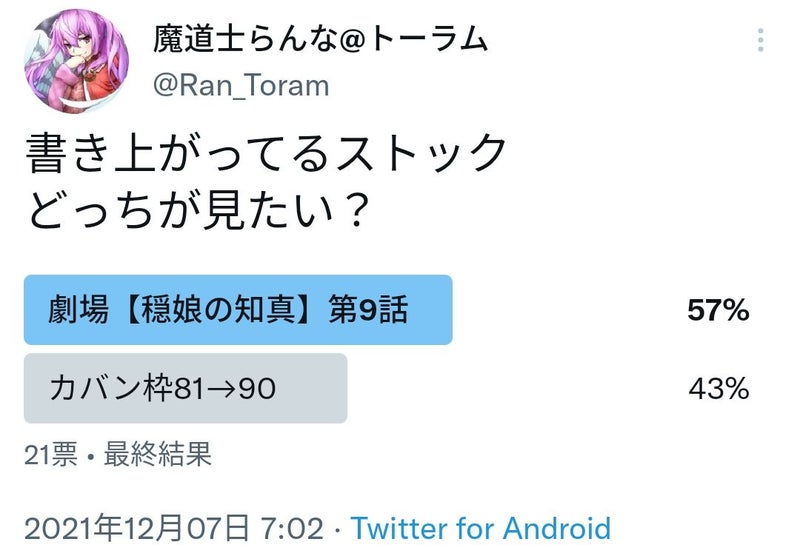800x559 pixels.
Task: Click the 21票・最終結果 vote count text
Action: pyautogui.click(x=118, y=454)
